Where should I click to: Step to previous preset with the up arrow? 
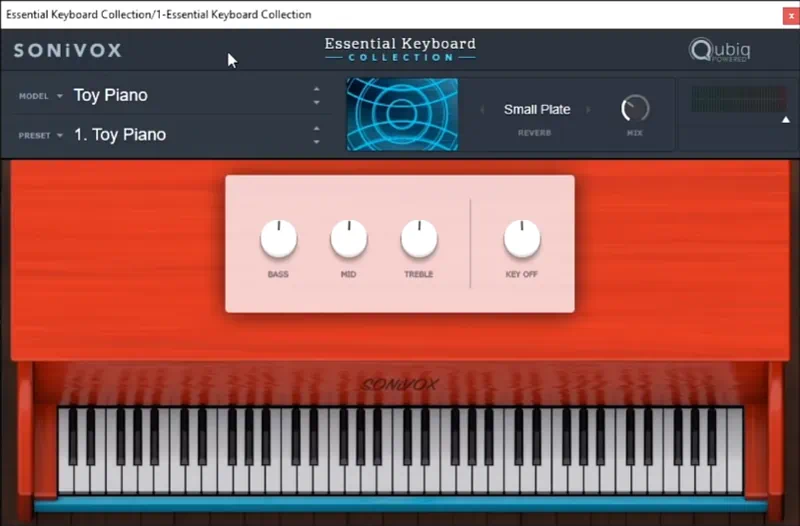[x=316, y=128]
